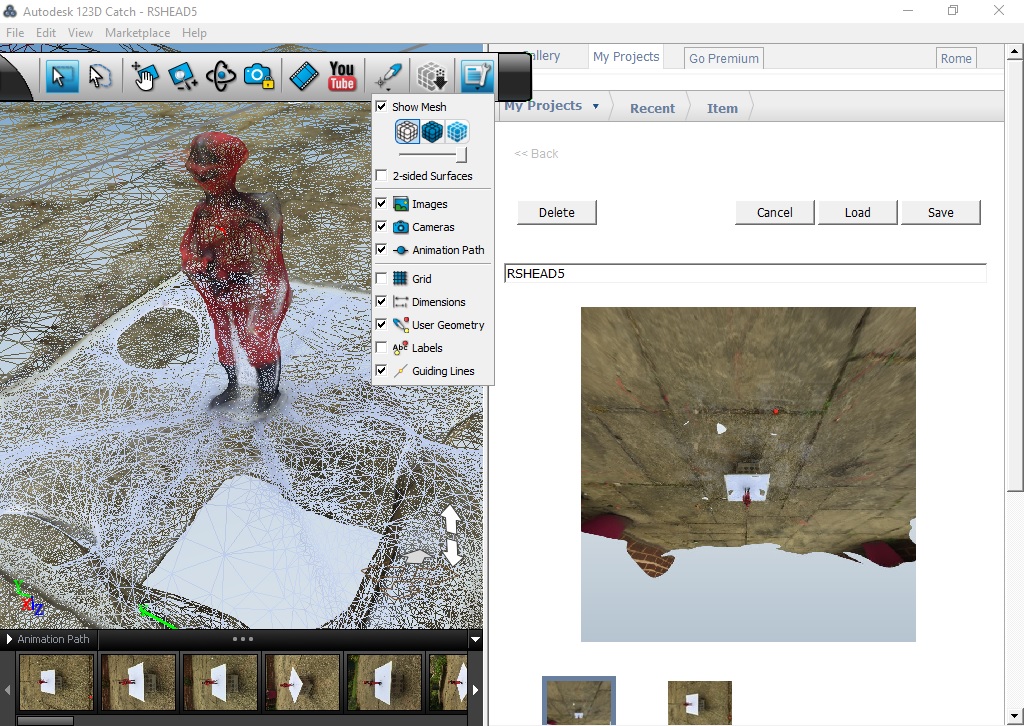Open the View menu
1024x726 pixels.
[x=80, y=33]
